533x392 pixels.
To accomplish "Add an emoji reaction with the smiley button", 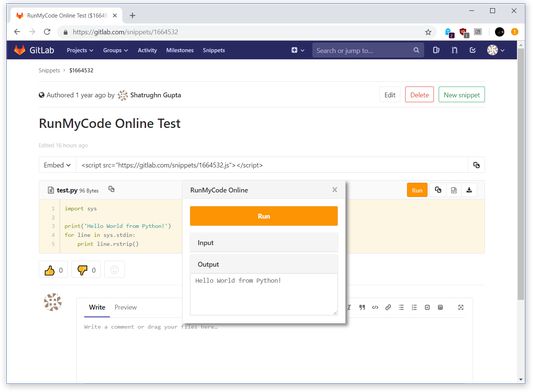I will 115,270.
